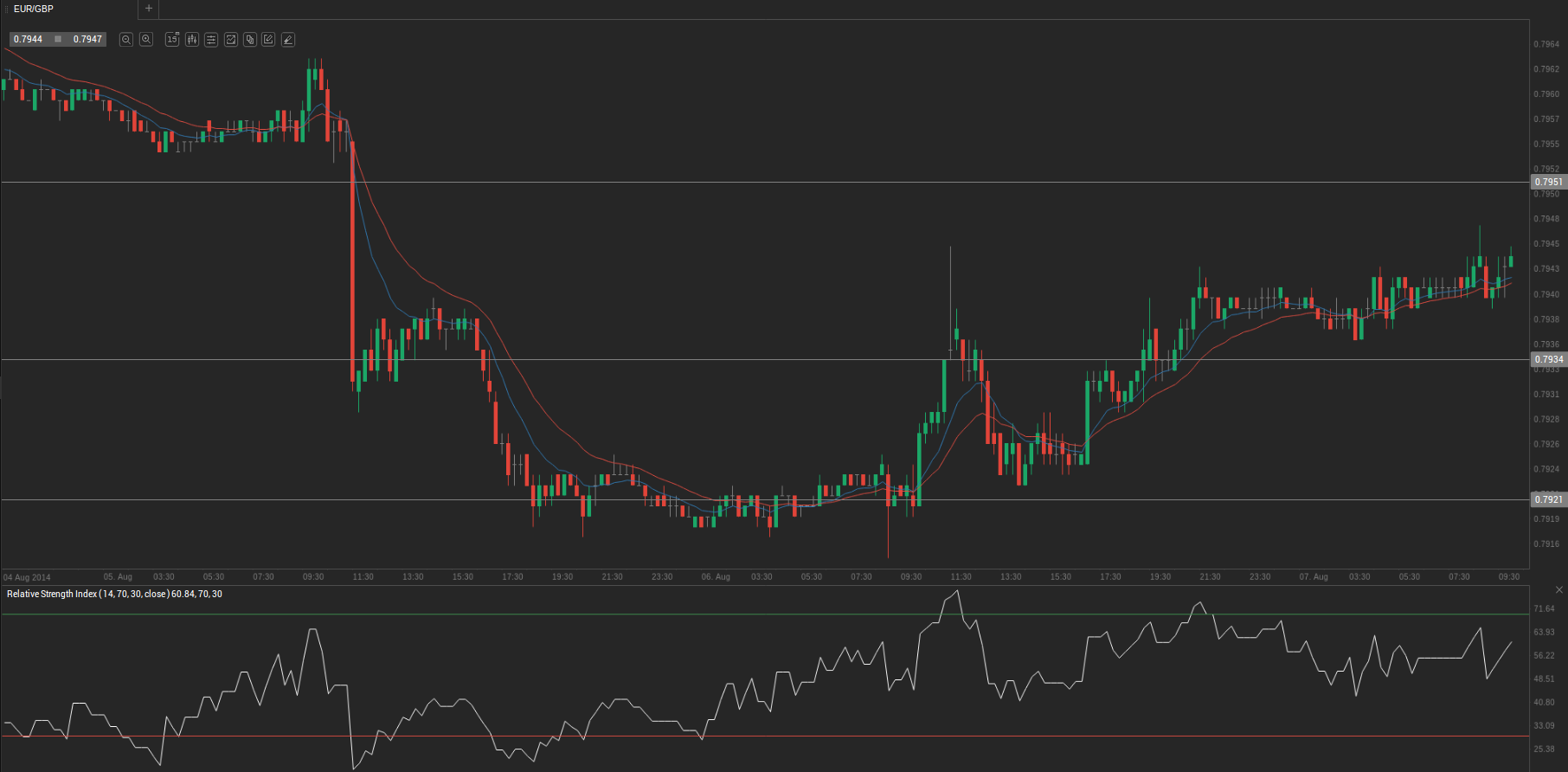Viewport: 1568px width, 772px height.
Task: Open the indicators chart icon
Action: (x=231, y=40)
